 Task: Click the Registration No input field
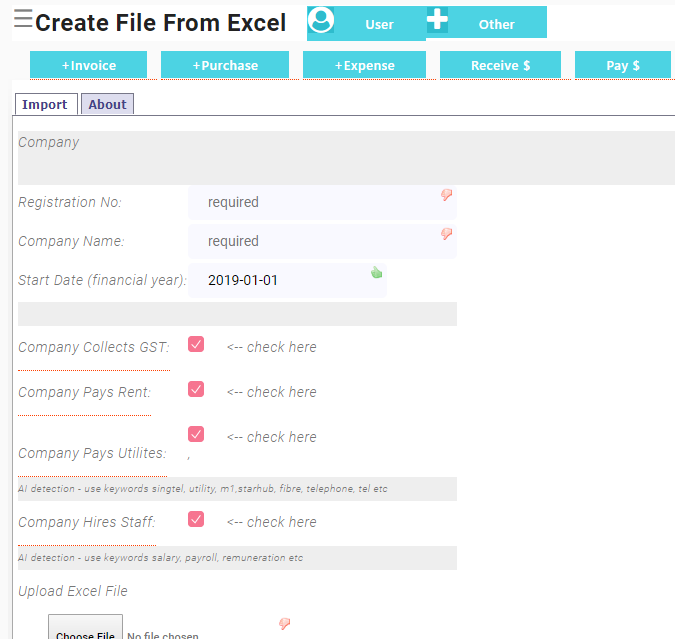(322, 202)
